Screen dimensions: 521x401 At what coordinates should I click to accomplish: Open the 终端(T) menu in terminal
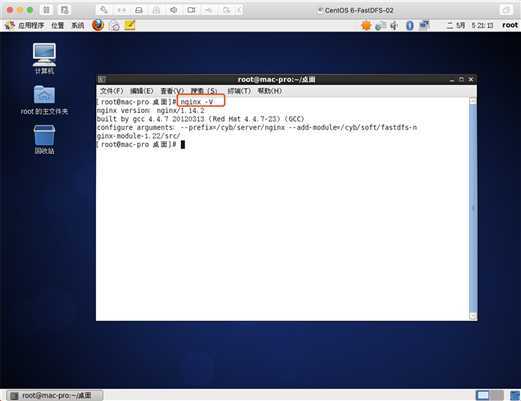click(x=239, y=91)
